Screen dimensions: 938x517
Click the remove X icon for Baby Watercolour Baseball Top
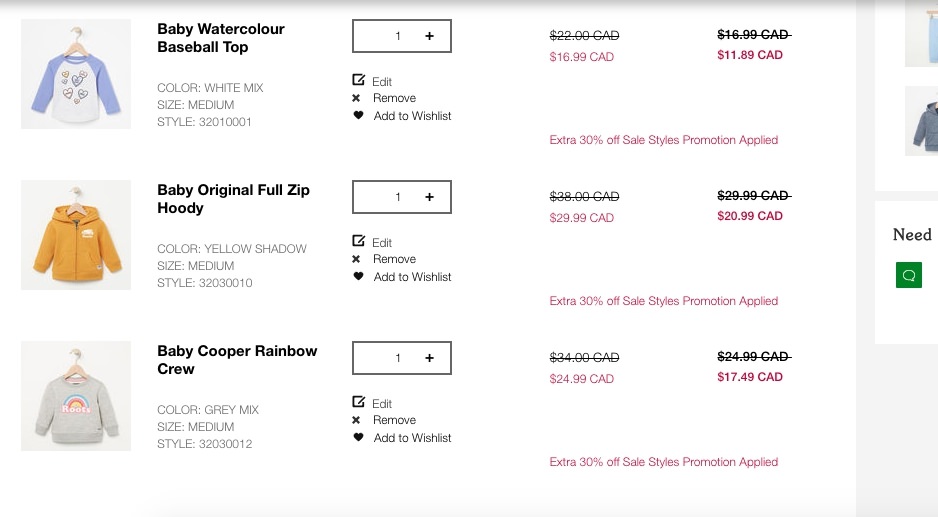(x=356, y=98)
